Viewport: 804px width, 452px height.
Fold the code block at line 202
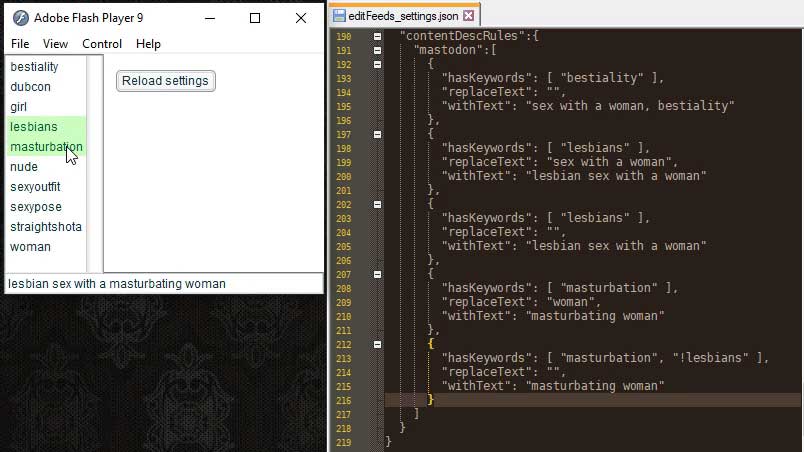(377, 203)
